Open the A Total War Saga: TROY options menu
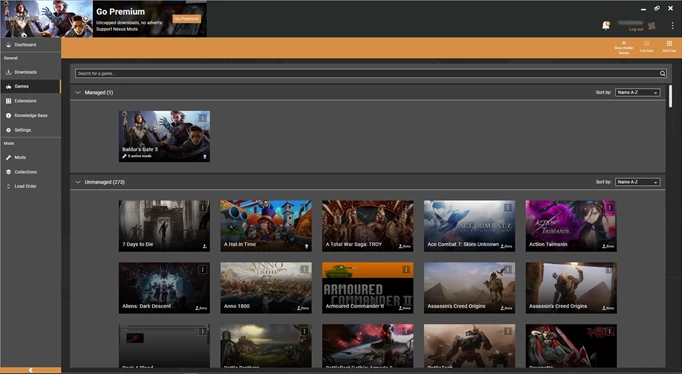Screen dimensions: 682x374 (406, 207)
